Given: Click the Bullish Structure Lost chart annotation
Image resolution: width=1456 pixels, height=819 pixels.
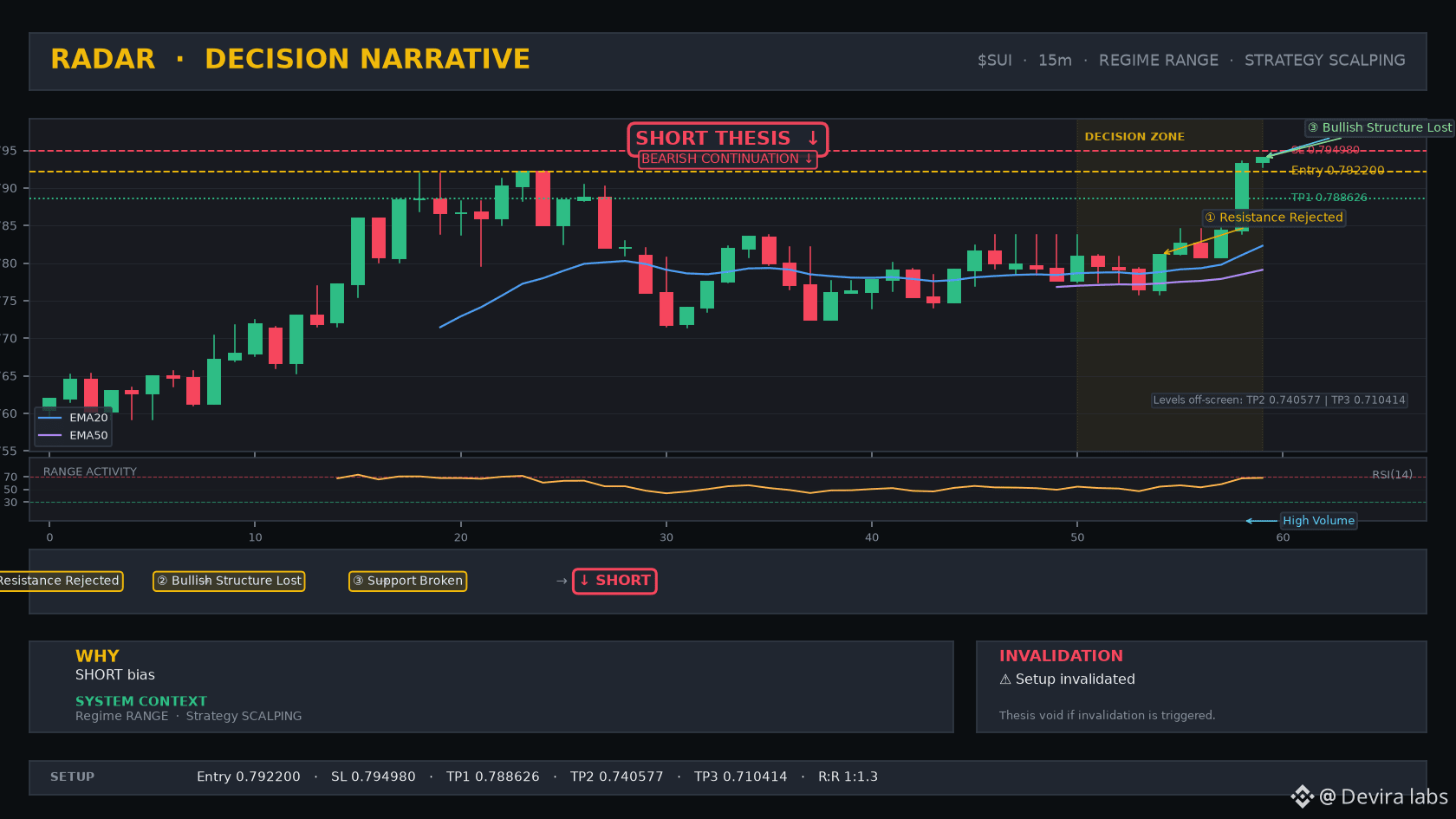Looking at the screenshot, I should tap(1380, 127).
